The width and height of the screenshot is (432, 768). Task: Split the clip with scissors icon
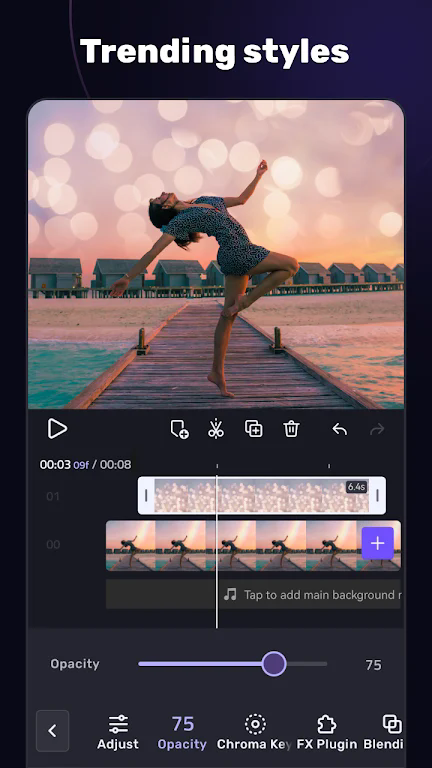click(216, 429)
